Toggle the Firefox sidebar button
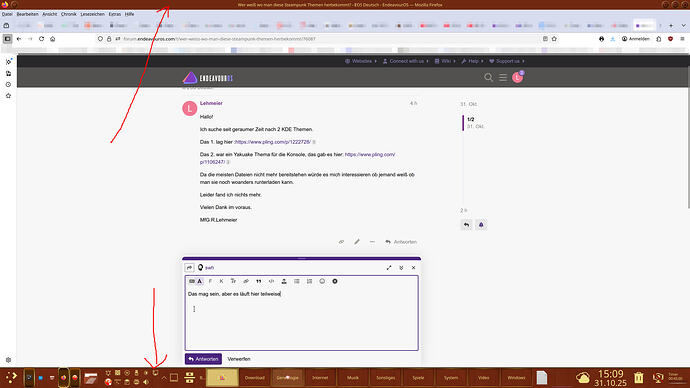Image resolution: width=690 pixels, height=388 pixels. tap(7, 39)
